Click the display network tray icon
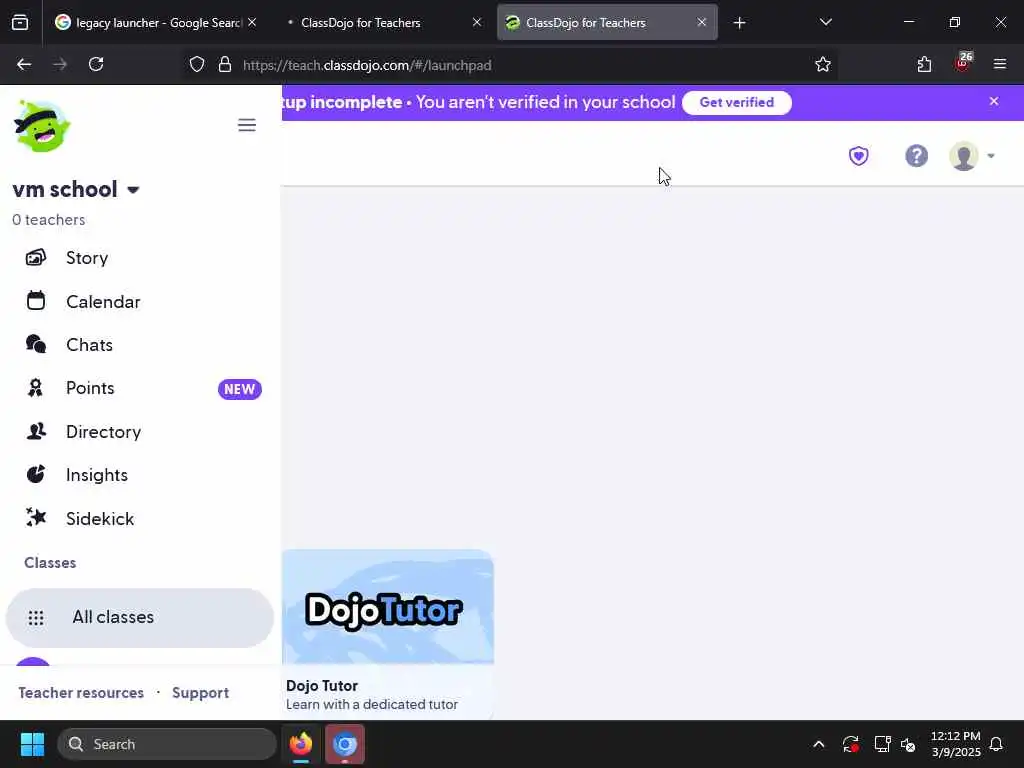Image resolution: width=1024 pixels, height=768 pixels. (882, 744)
